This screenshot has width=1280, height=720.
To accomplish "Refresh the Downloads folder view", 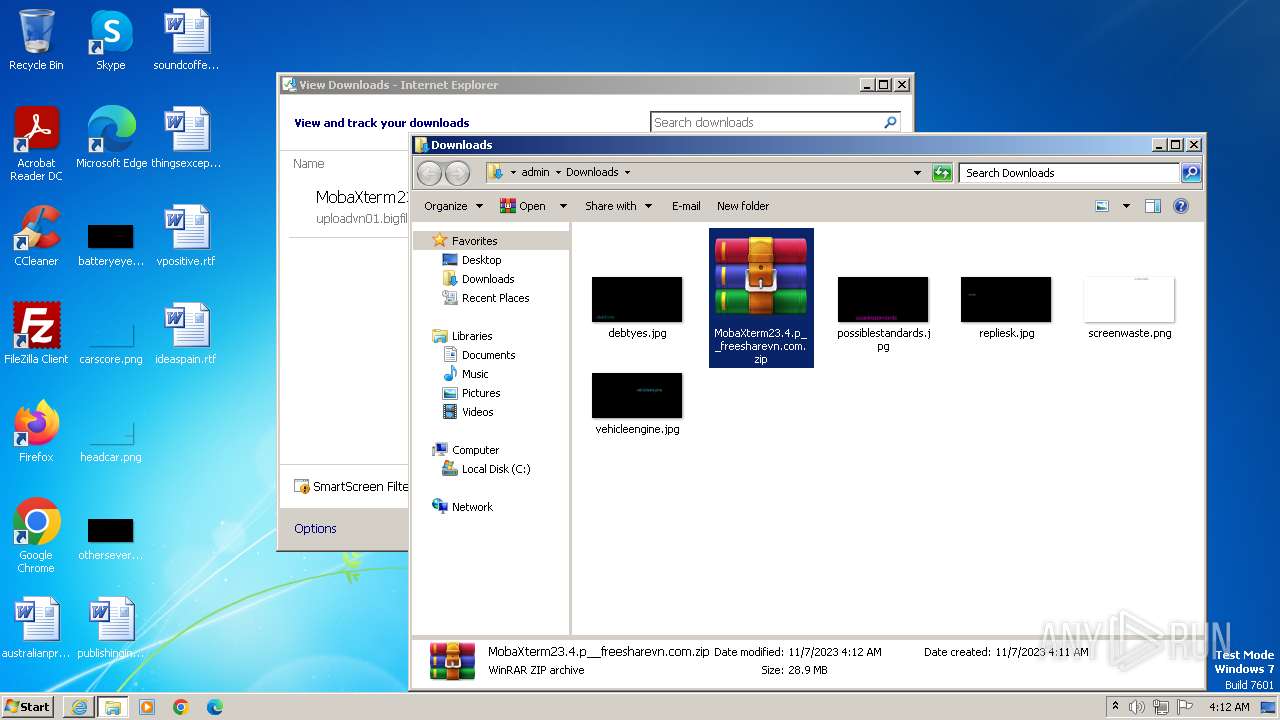I will pos(942,173).
